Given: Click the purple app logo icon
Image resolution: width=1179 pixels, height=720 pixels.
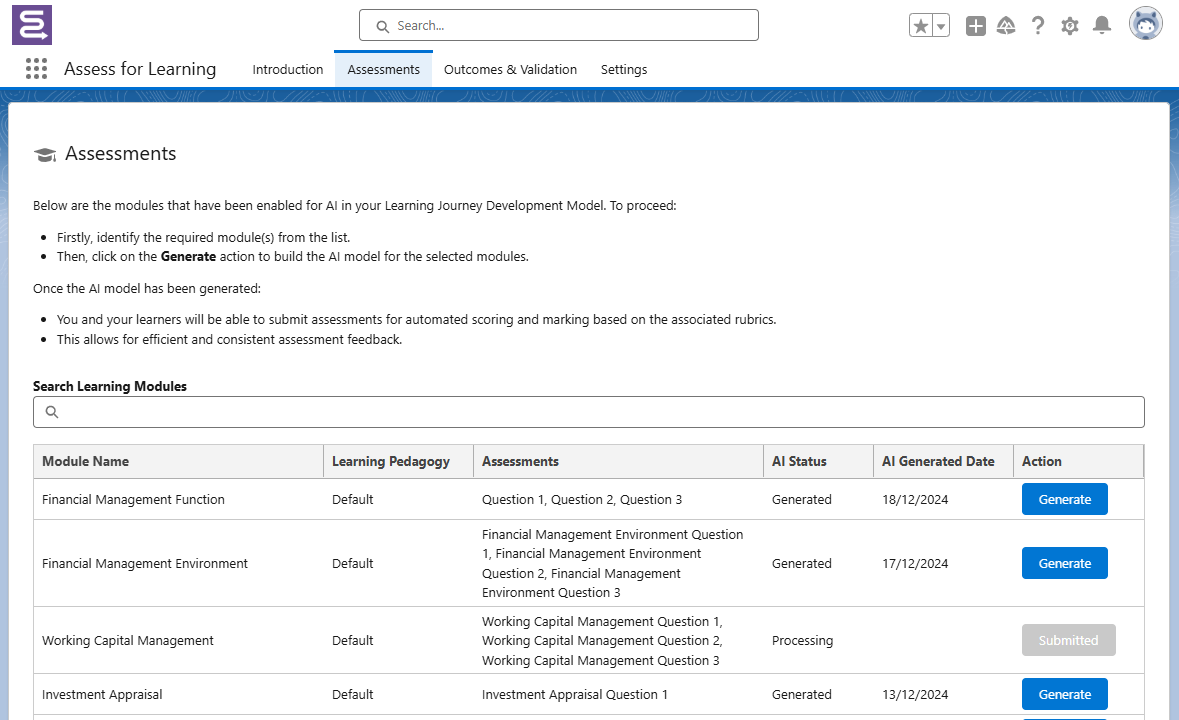Looking at the screenshot, I should (32, 25).
